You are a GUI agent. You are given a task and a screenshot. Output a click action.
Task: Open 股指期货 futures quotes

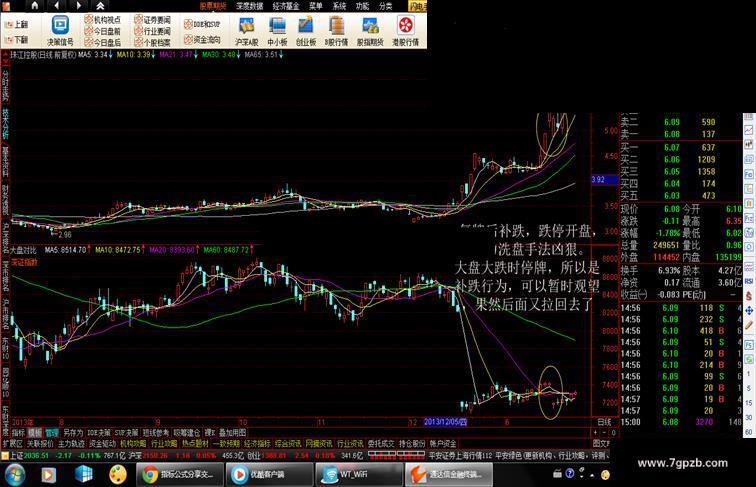(370, 31)
